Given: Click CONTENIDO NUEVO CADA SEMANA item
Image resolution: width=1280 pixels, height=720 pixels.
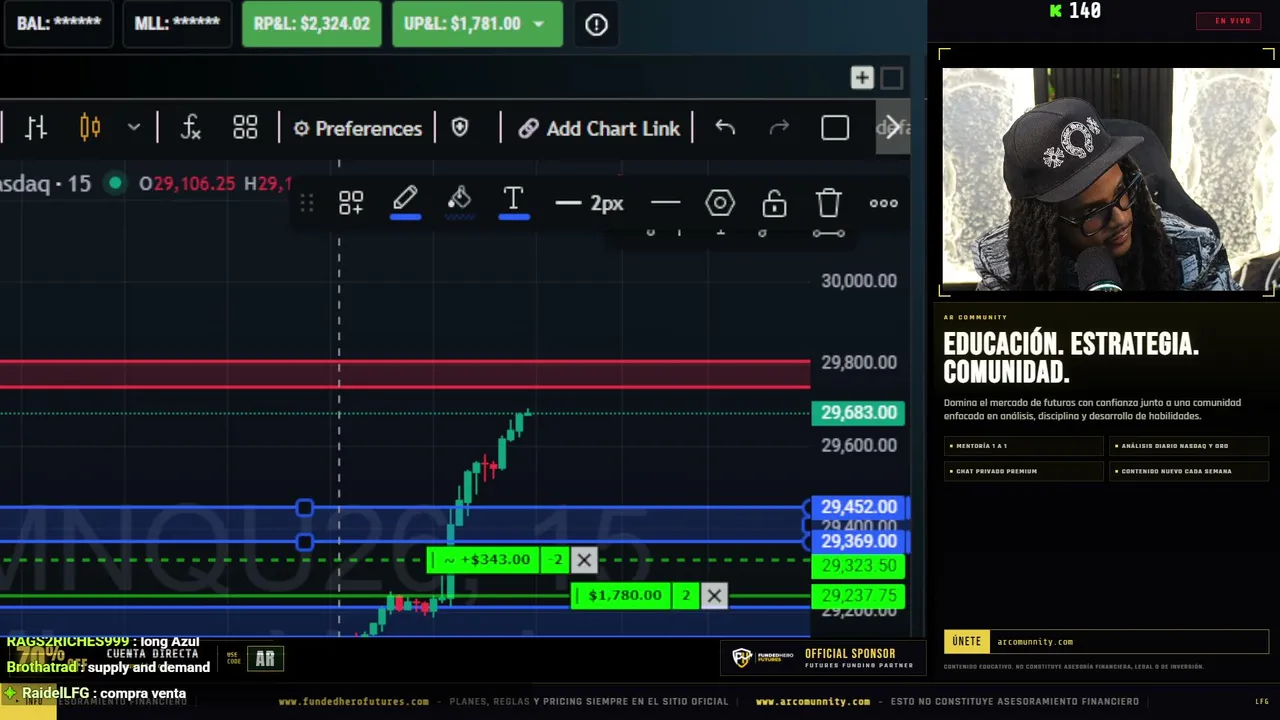Looking at the screenshot, I should pos(1188,471).
